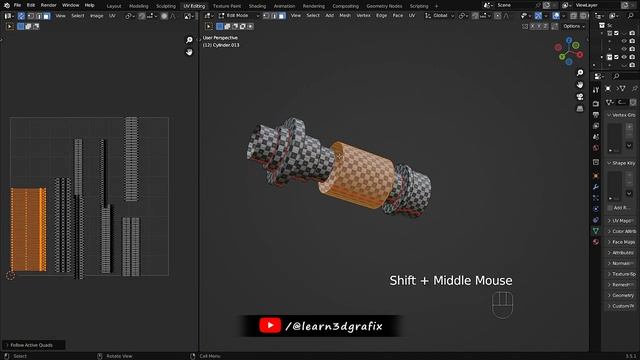Switch to the Geometry Nodes workspace tab
This screenshot has height=360, width=640.
pos(384,6)
